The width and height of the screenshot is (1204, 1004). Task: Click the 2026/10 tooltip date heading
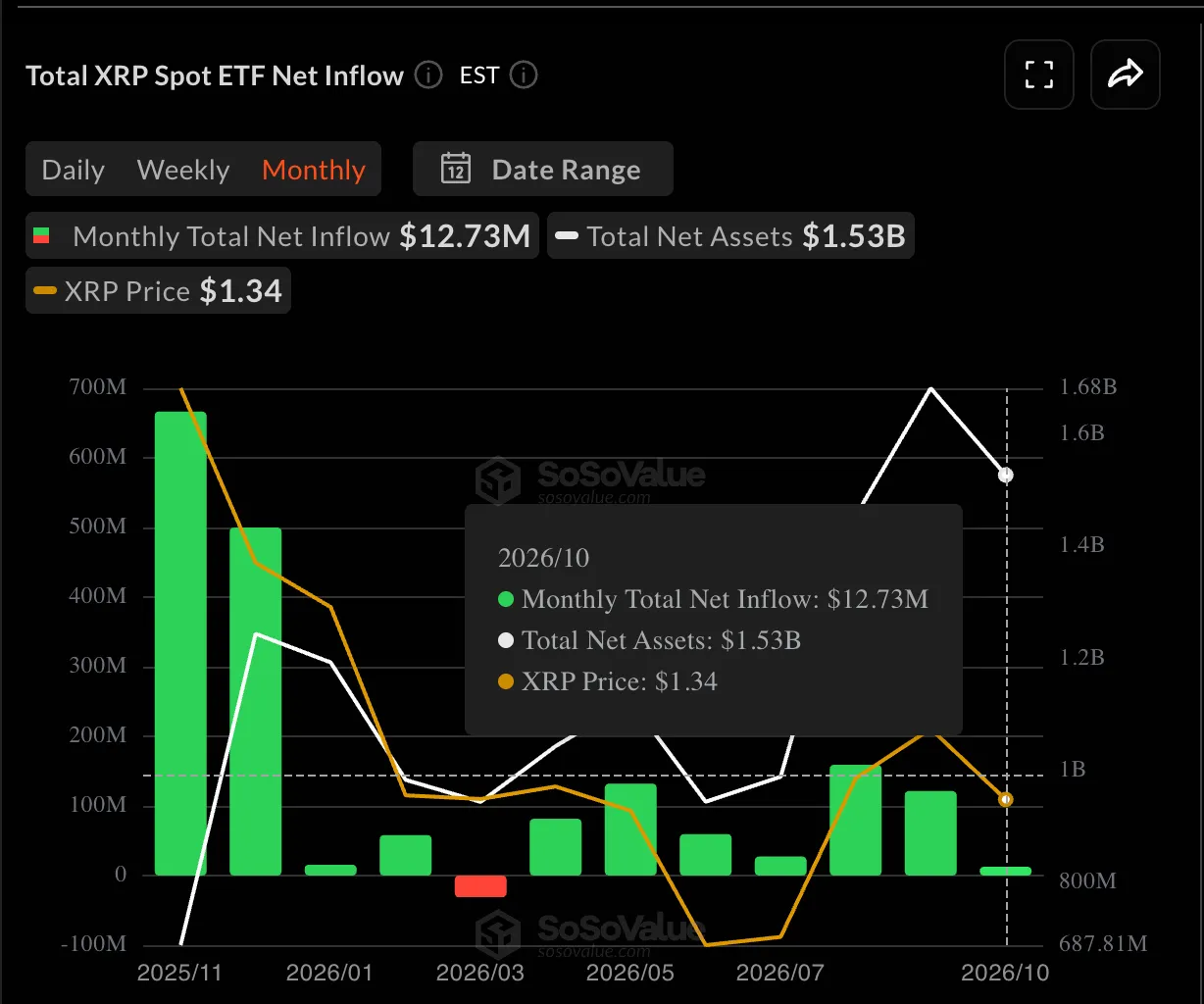[543, 558]
